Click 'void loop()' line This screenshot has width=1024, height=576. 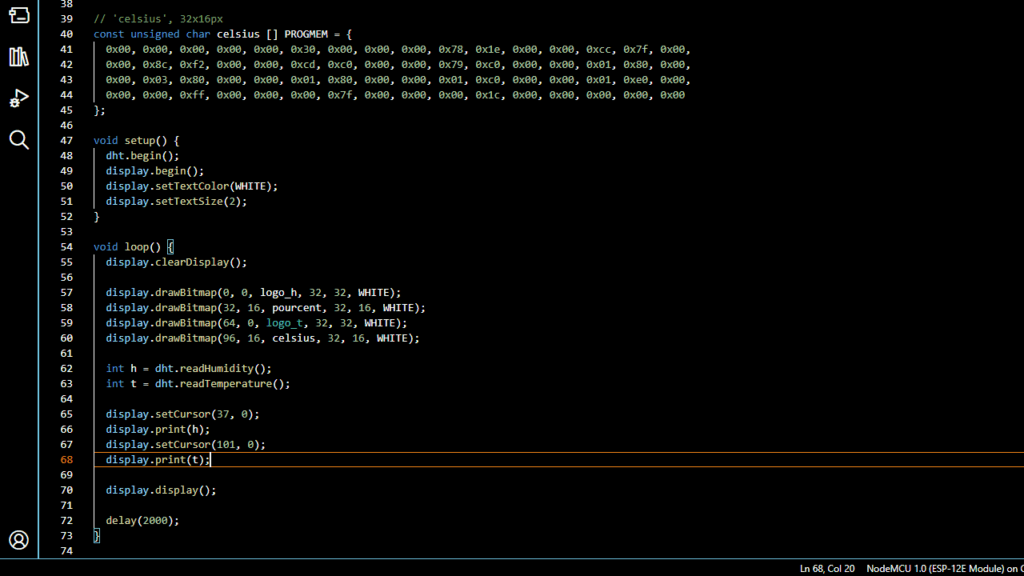pyautogui.click(x=127, y=247)
